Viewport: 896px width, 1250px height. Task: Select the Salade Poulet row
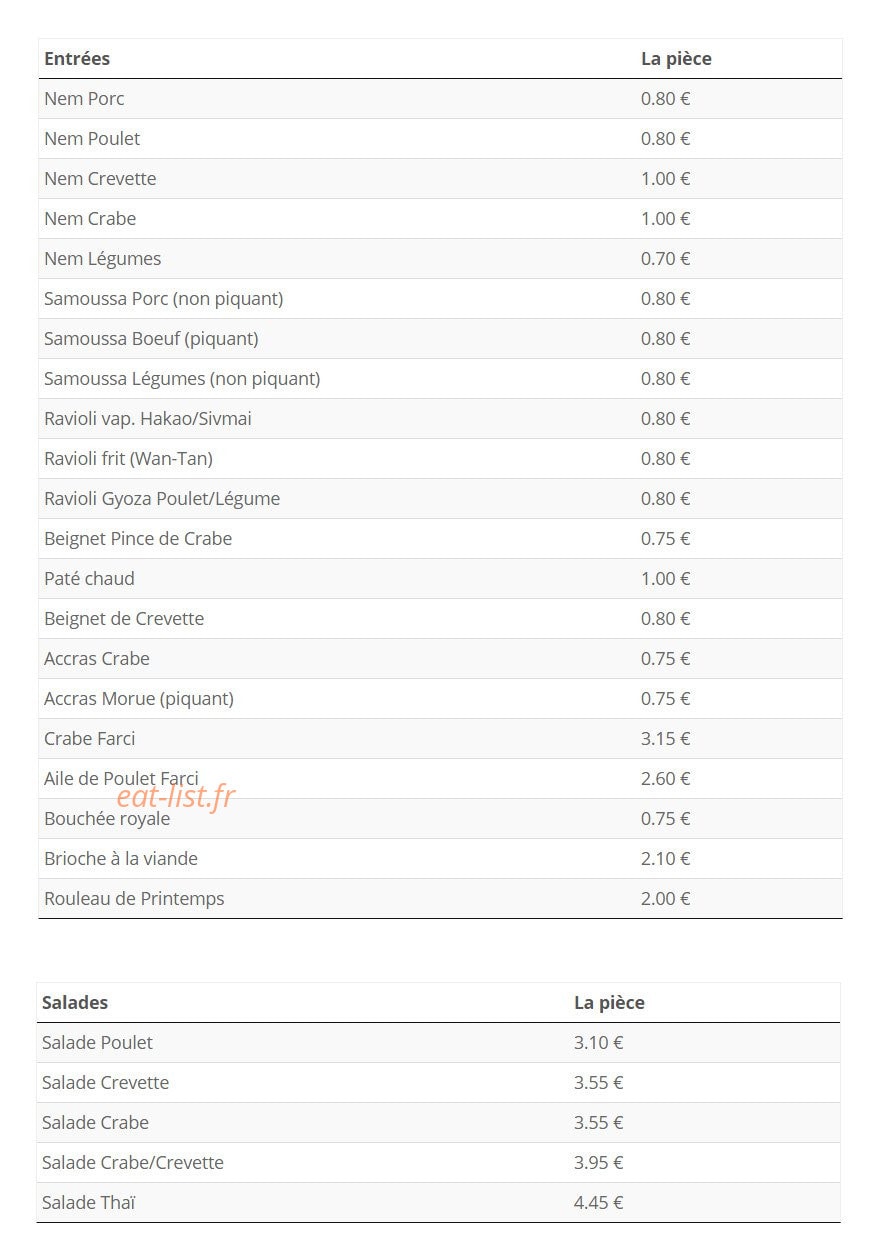[x=438, y=1043]
